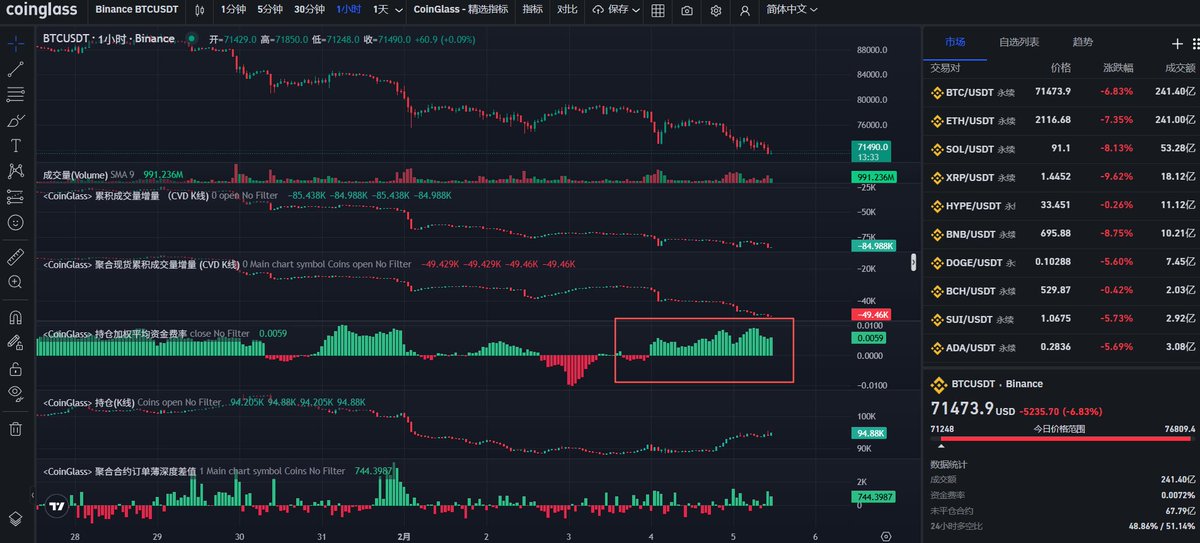Select the 5分钟 timeframe

(x=269, y=10)
